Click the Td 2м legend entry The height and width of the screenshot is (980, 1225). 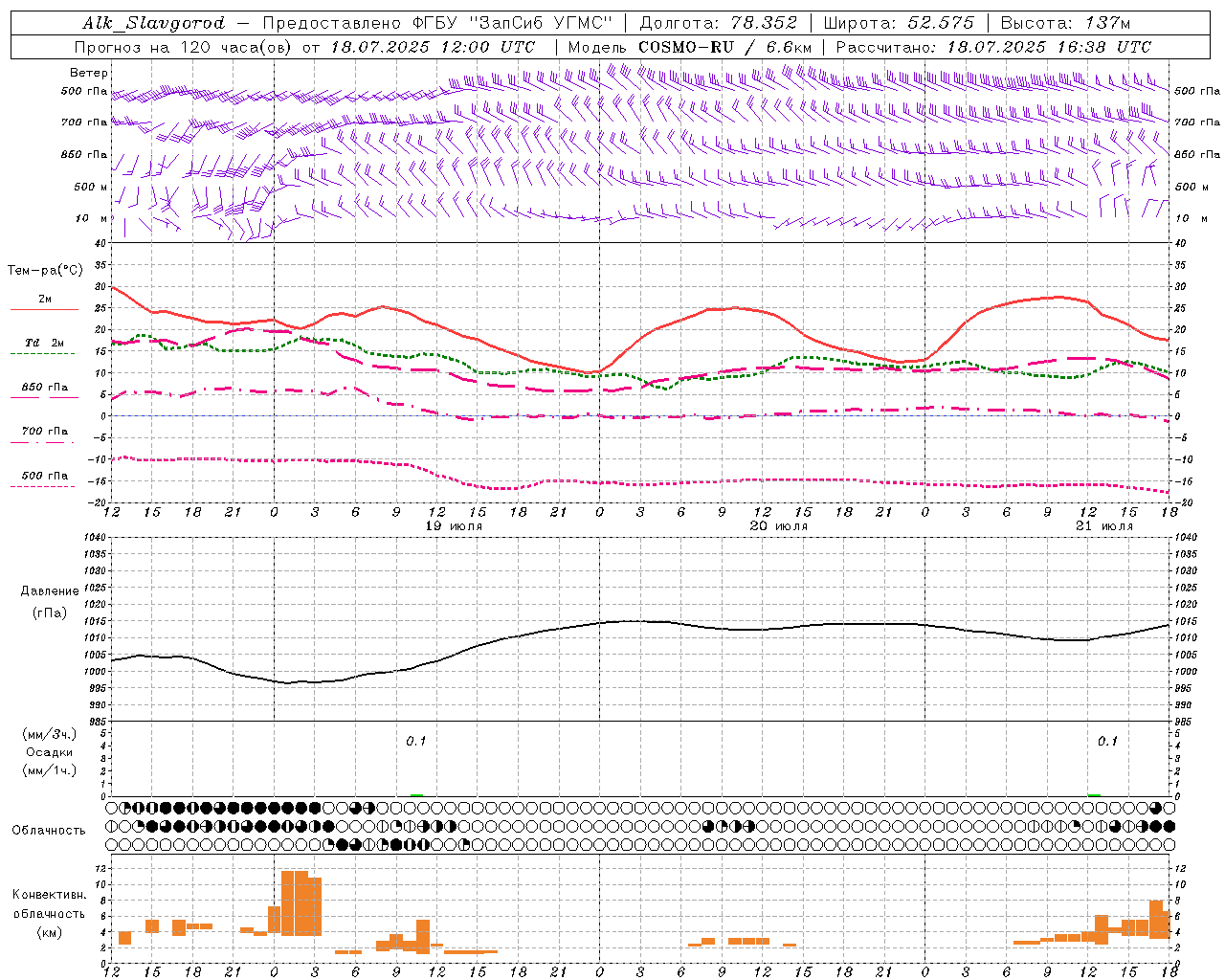[45, 343]
